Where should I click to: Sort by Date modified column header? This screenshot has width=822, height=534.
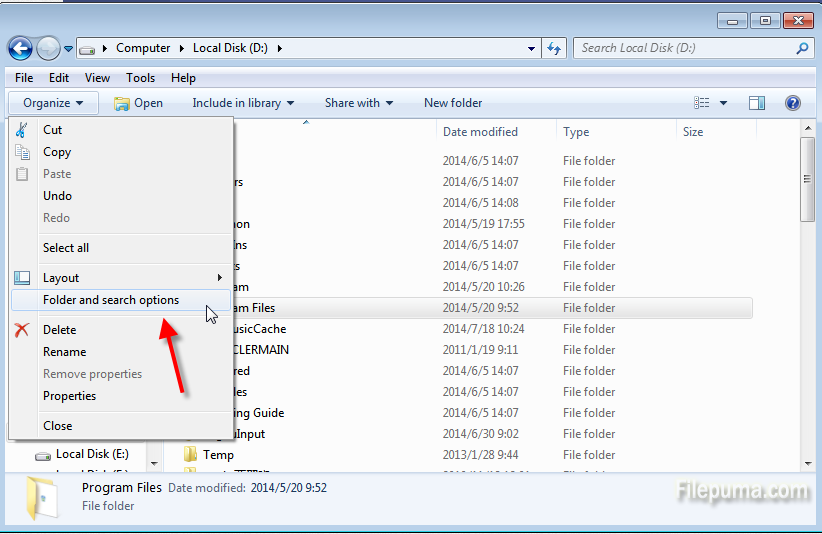click(480, 132)
